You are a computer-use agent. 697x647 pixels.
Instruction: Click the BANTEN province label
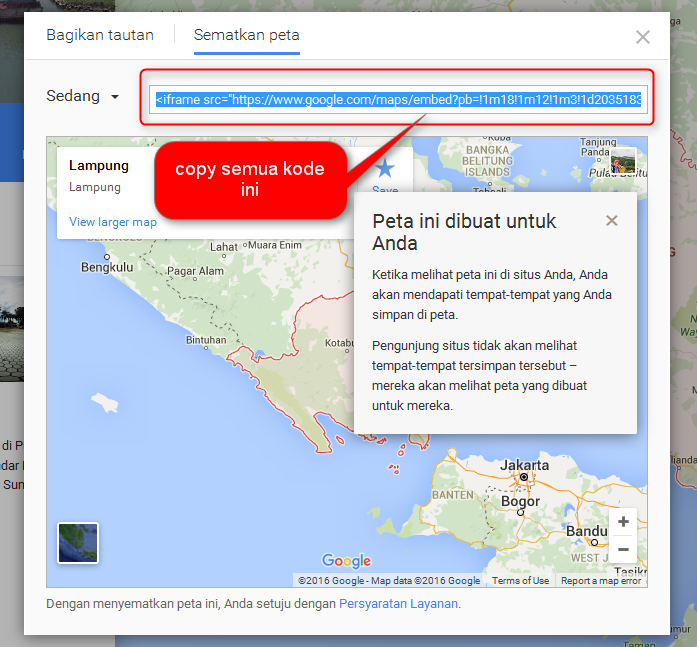click(x=453, y=495)
